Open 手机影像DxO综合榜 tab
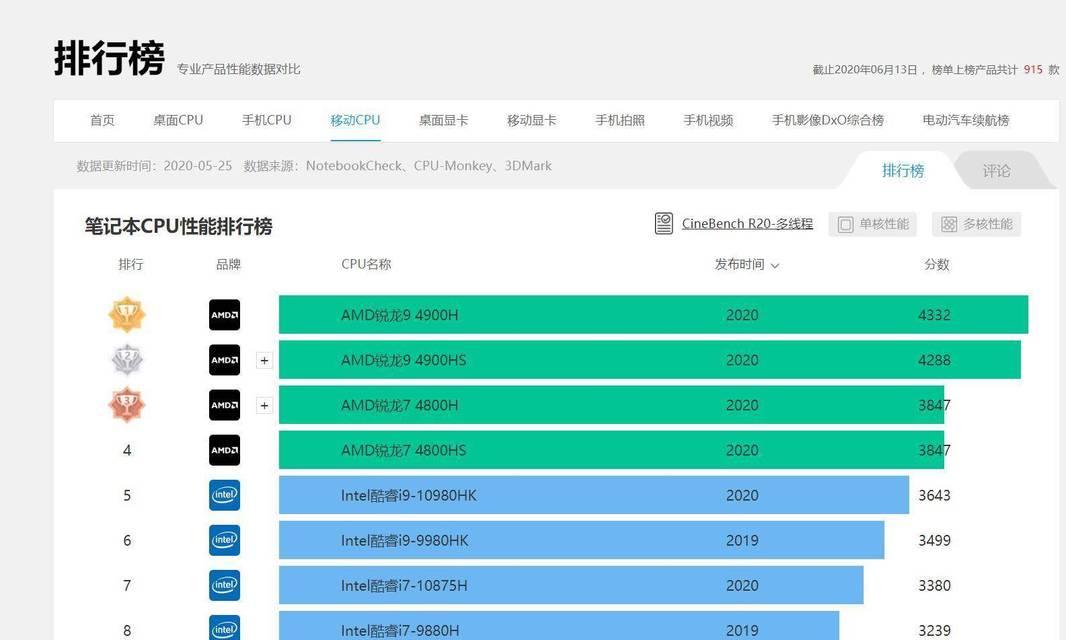The image size is (1066, 640). (x=827, y=120)
